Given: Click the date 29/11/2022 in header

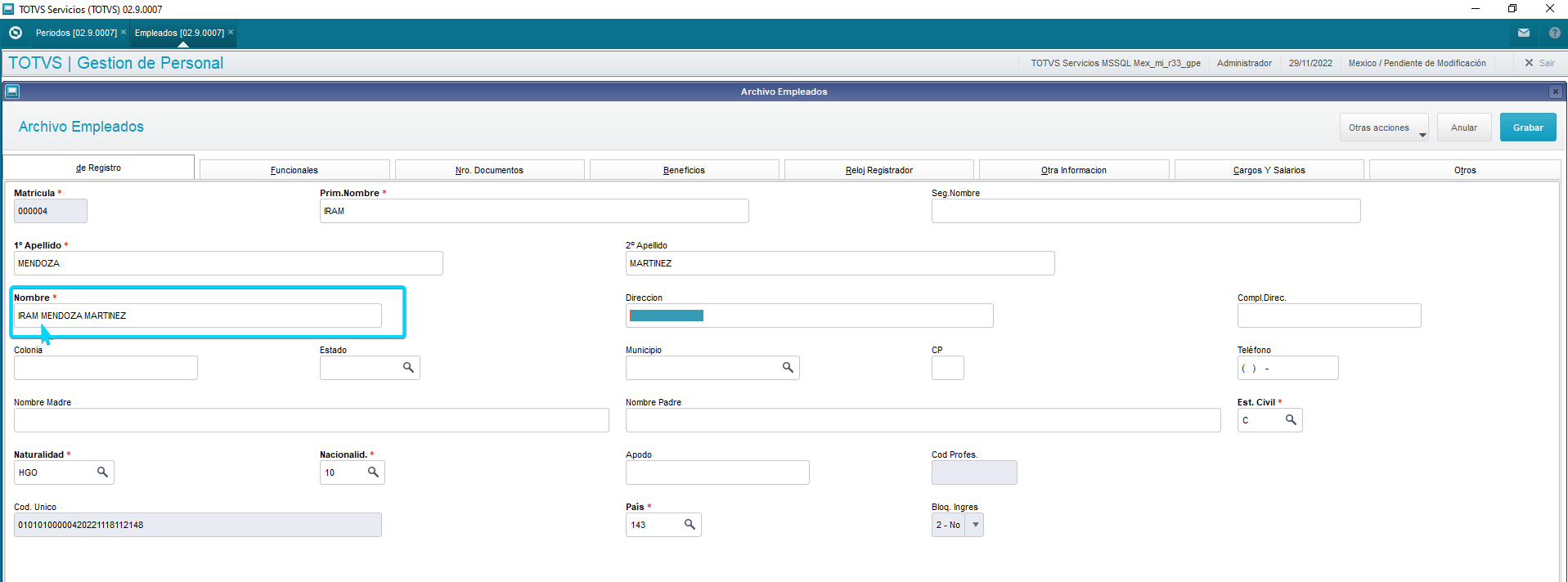Looking at the screenshot, I should coord(1310,63).
